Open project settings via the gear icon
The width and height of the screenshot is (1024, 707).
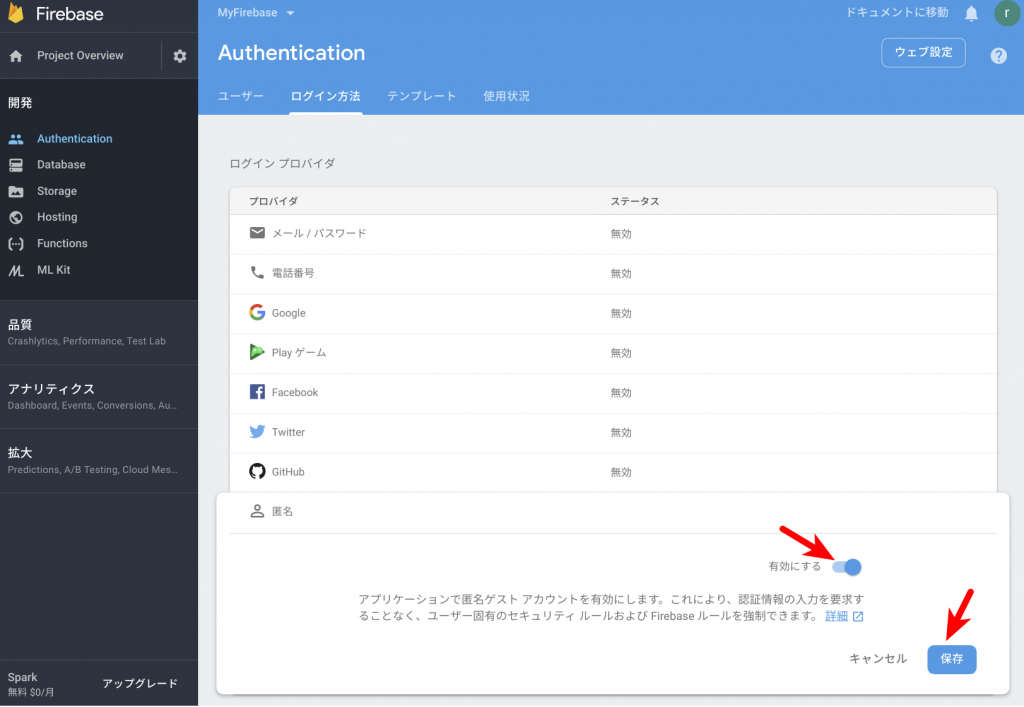pyautogui.click(x=177, y=56)
